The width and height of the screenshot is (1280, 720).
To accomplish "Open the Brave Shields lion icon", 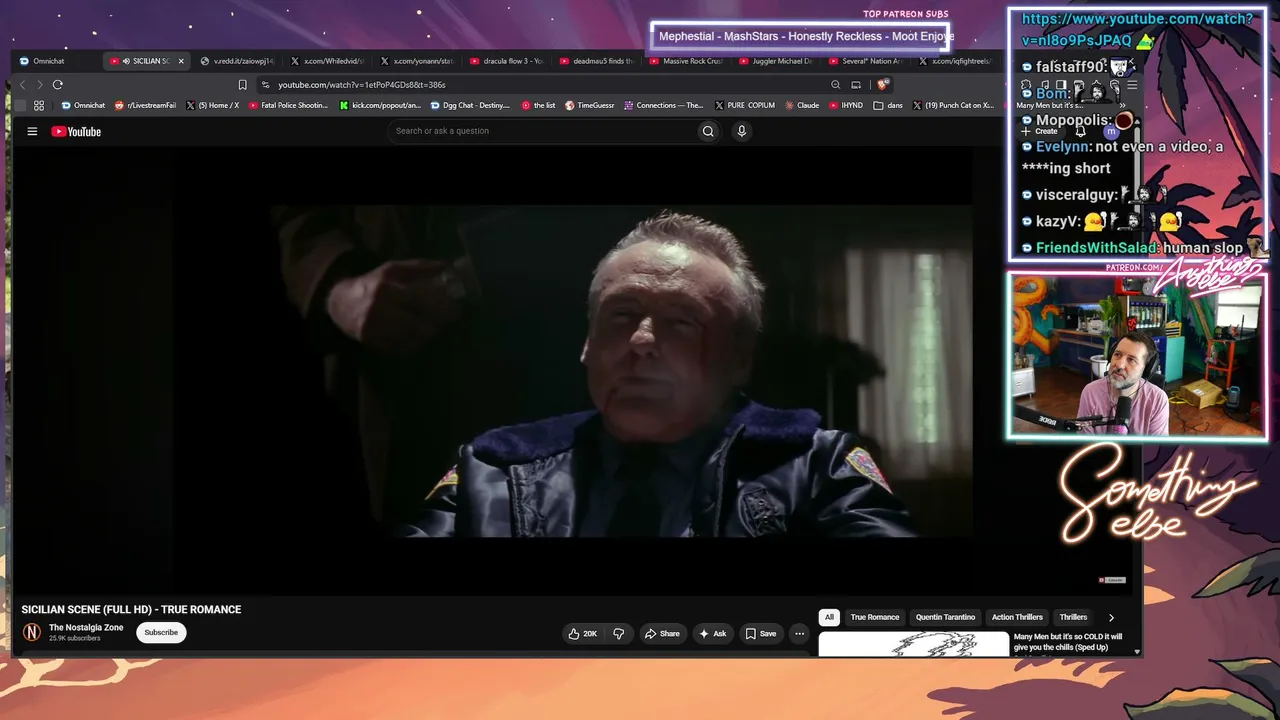I will coord(881,85).
